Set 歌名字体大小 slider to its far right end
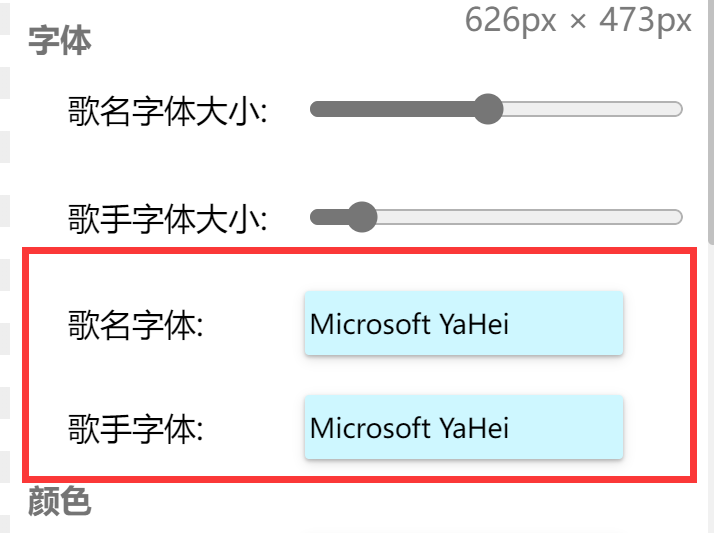Image resolution: width=714 pixels, height=533 pixels. (x=680, y=109)
